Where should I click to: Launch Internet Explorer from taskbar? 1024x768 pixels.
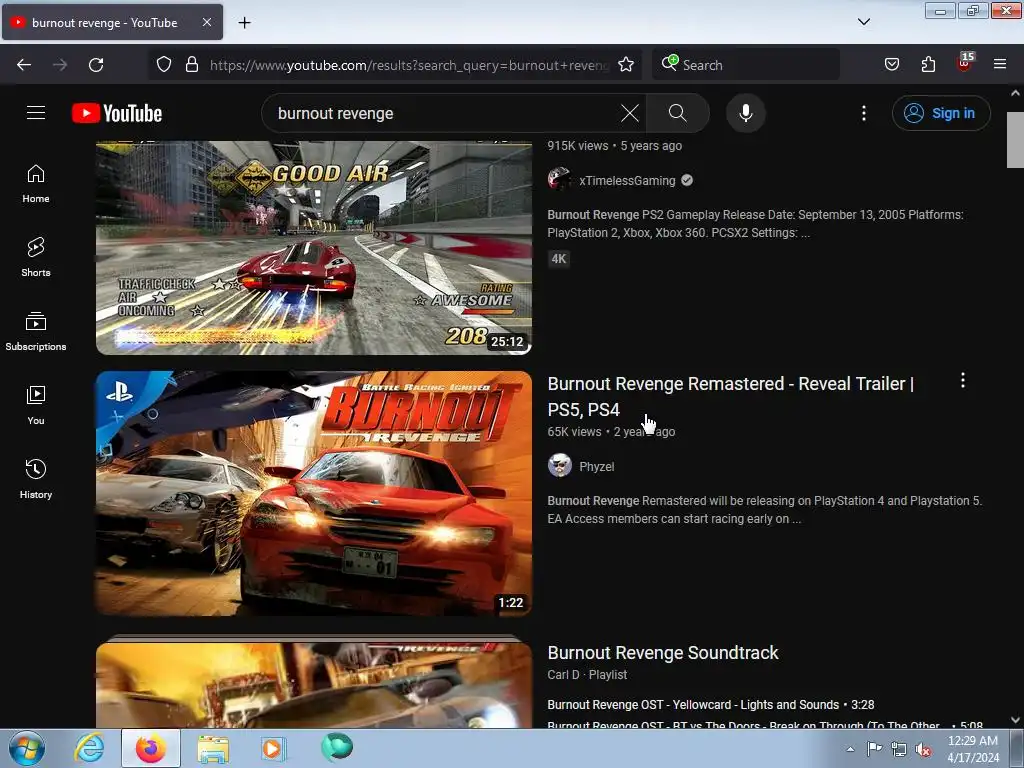pyautogui.click(x=89, y=748)
